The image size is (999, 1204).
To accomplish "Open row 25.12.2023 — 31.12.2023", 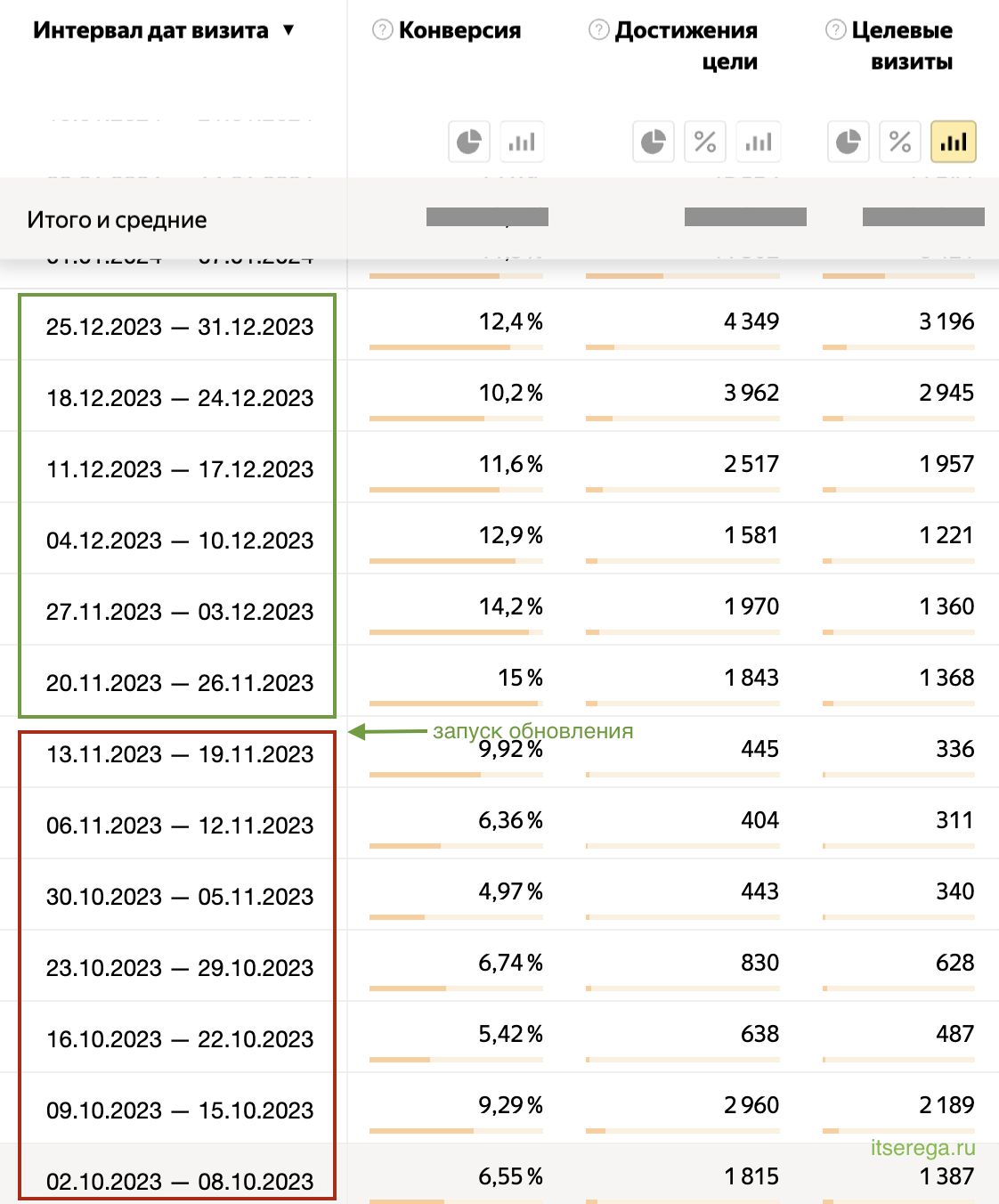I will (x=179, y=327).
